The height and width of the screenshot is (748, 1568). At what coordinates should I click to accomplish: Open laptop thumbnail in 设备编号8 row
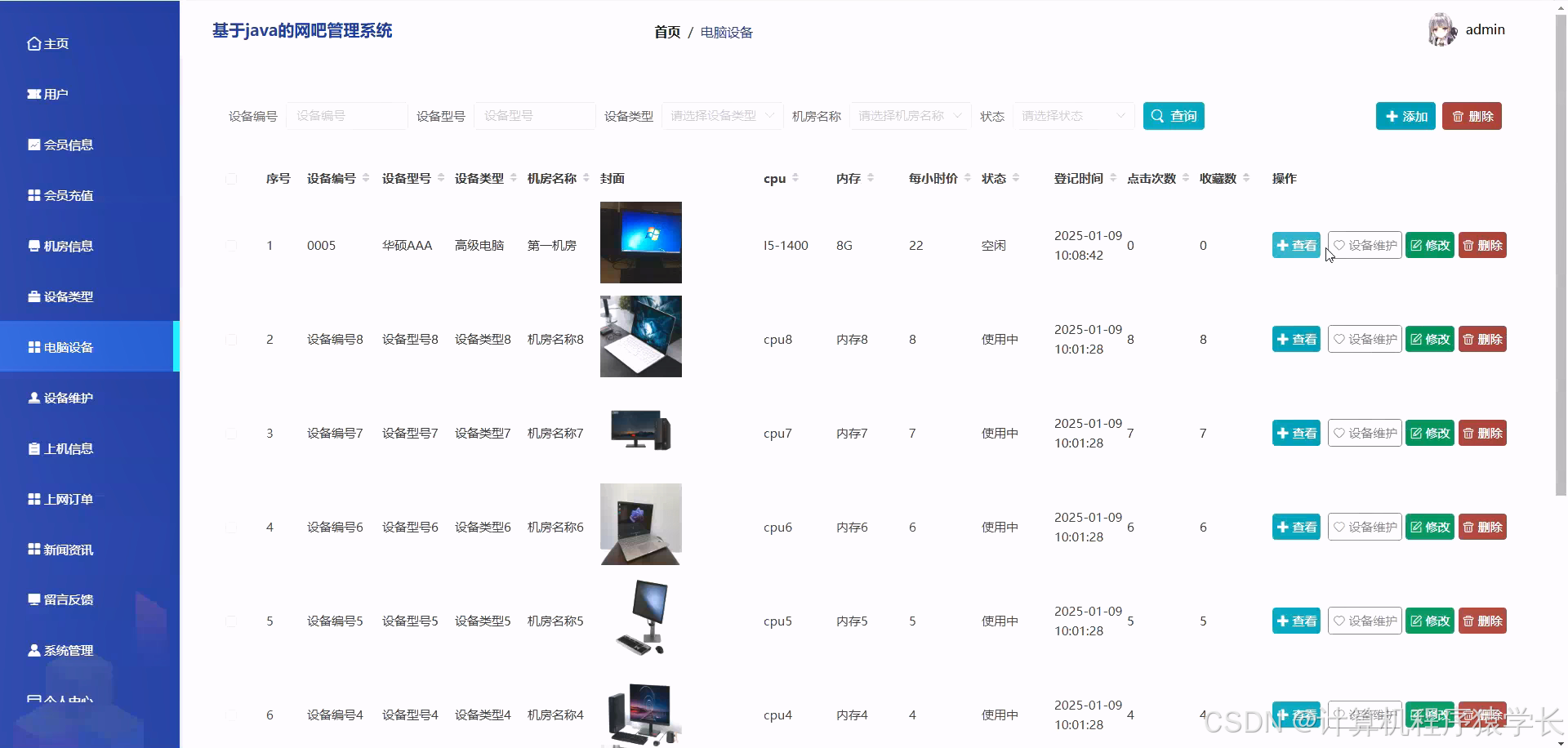(641, 336)
